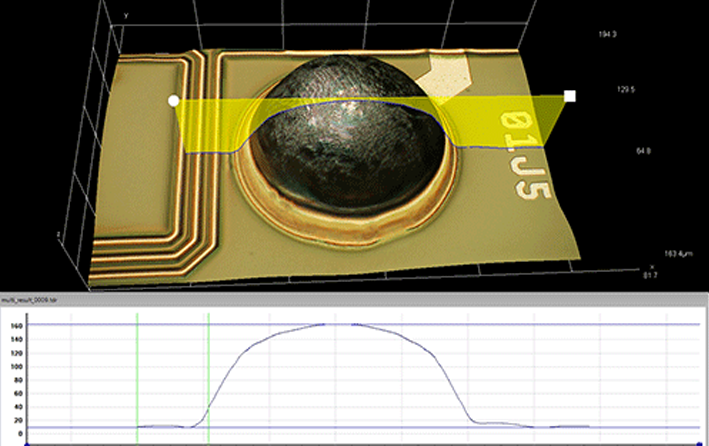Select the right green vertical cursor line

209,370
